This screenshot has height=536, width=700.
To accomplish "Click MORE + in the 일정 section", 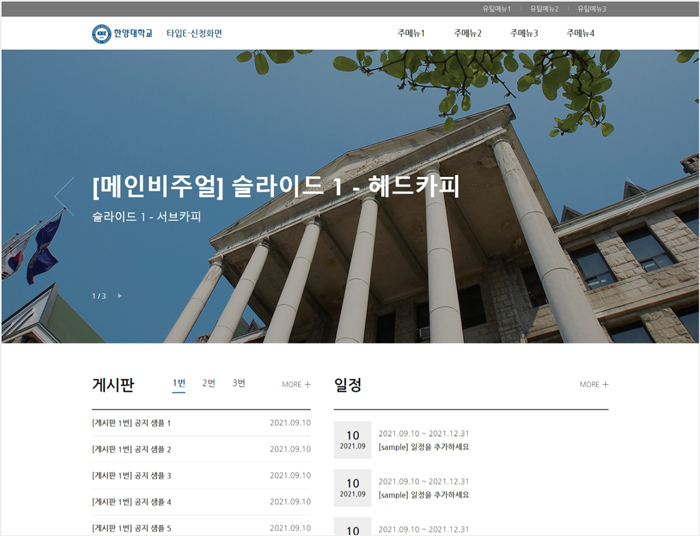I will click(x=594, y=384).
